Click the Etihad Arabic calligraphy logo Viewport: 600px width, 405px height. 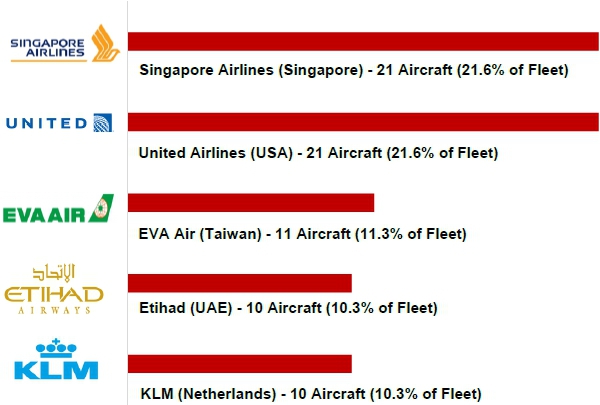(x=54, y=272)
